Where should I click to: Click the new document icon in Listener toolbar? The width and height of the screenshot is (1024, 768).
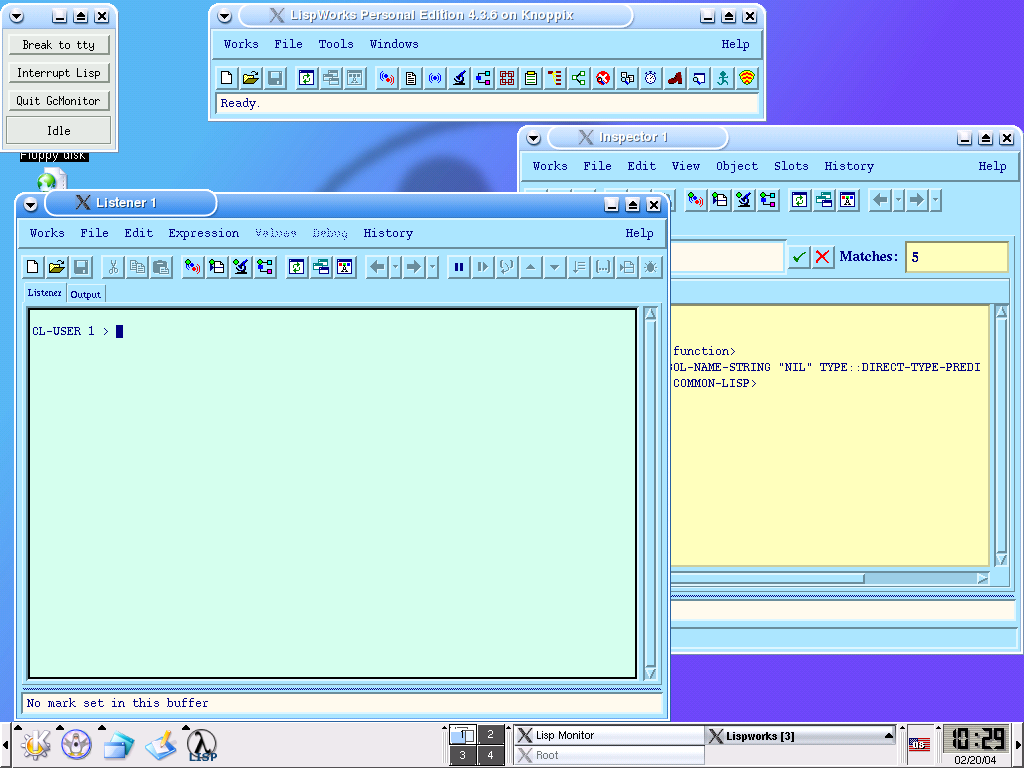(x=32, y=267)
